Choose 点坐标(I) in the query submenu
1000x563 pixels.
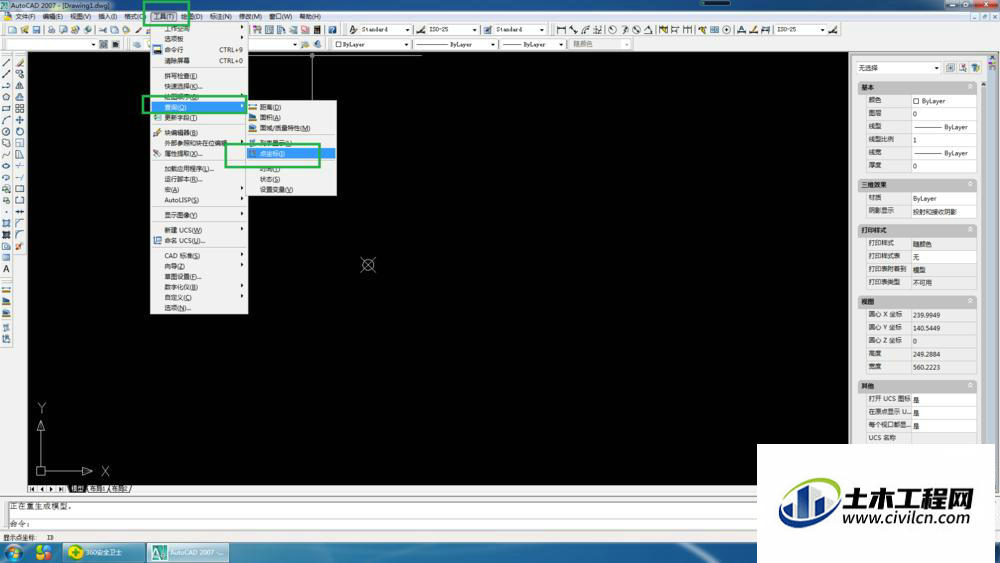coord(291,154)
